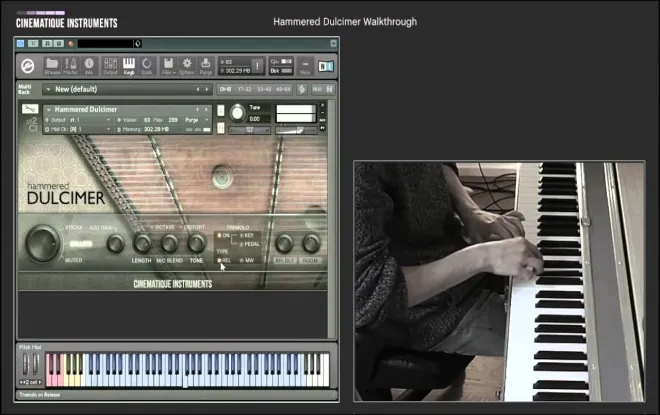Click the large articulation selector knob
The image size is (660, 415).
pos(42,243)
